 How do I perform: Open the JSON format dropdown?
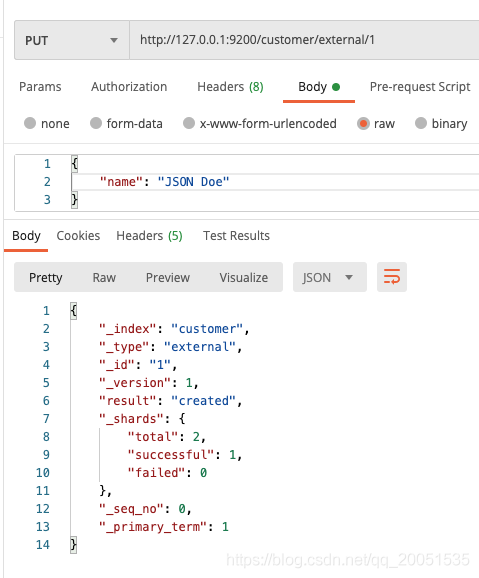click(x=330, y=277)
